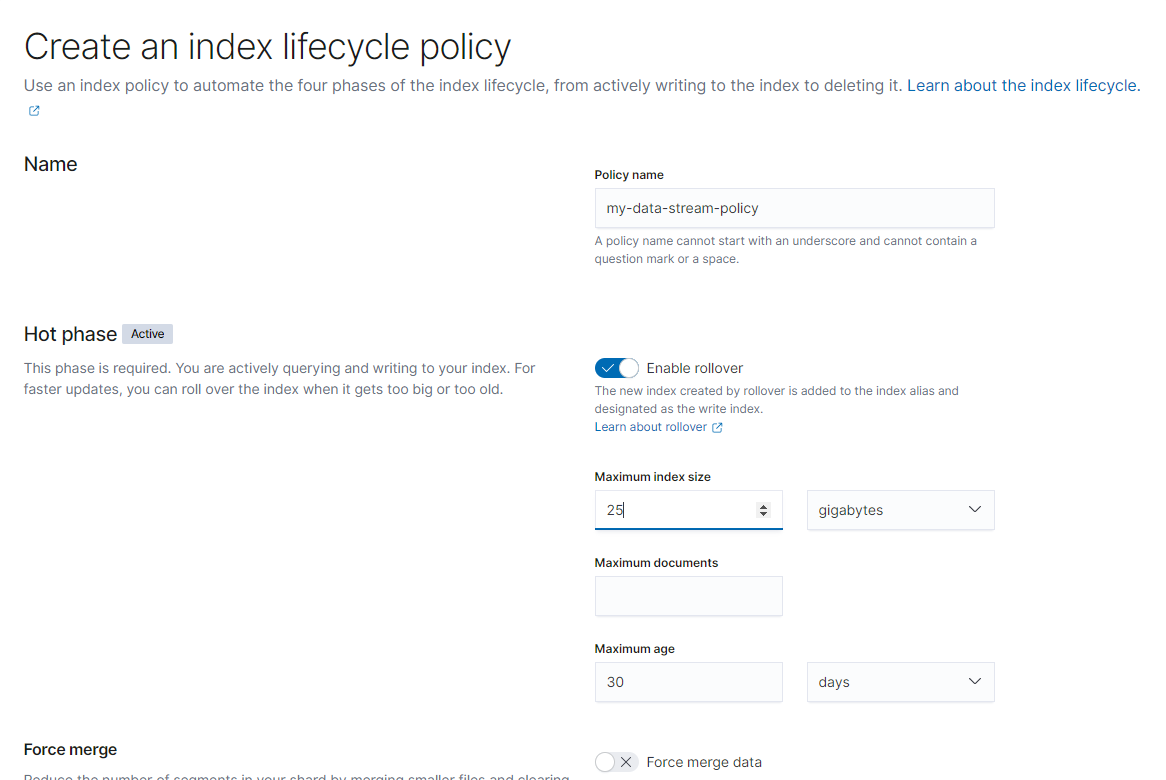This screenshot has height=780, width=1166.
Task: Click the Active badge next to Hot phase
Action: 148,334
